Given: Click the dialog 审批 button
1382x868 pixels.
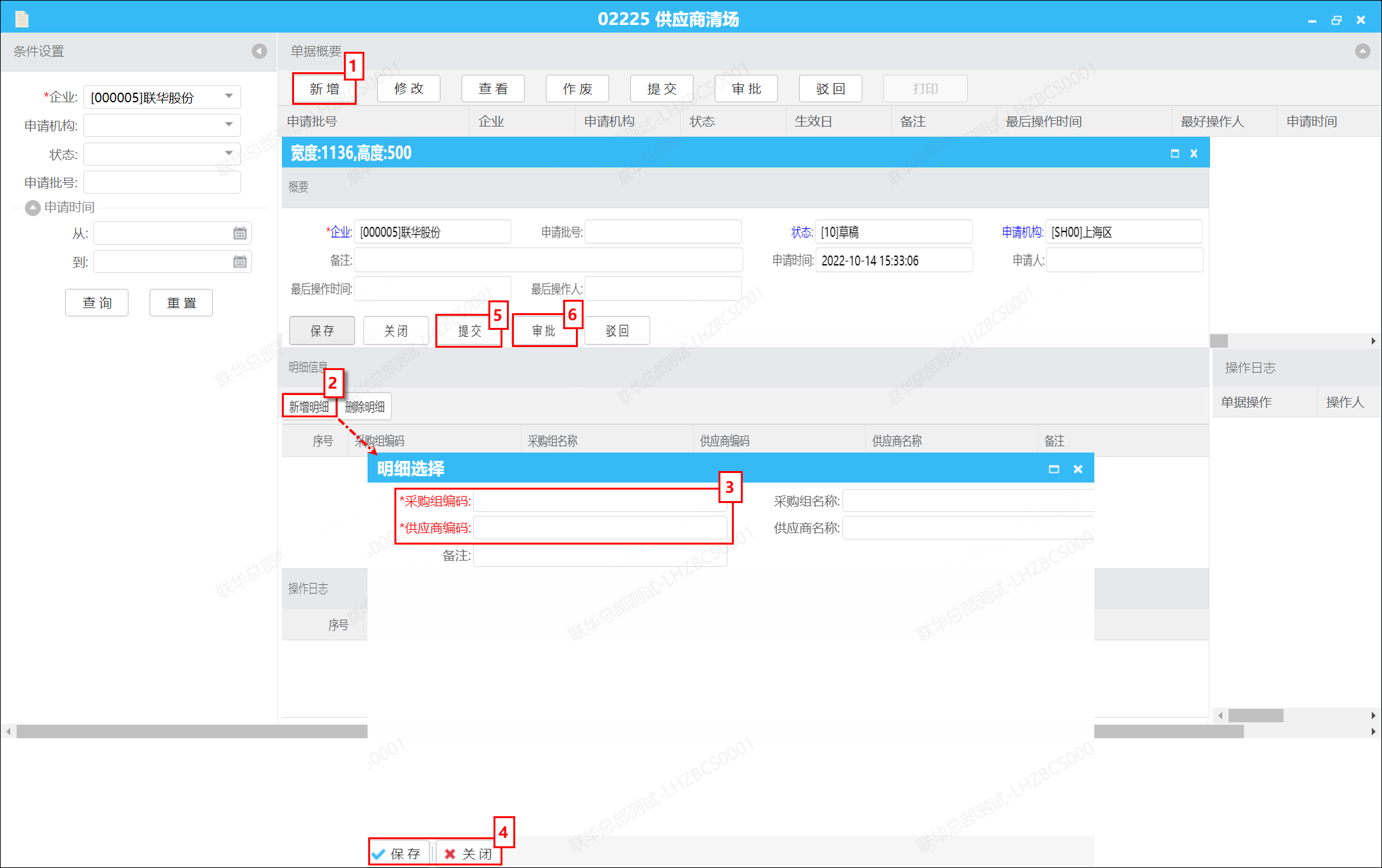Looking at the screenshot, I should [x=543, y=330].
